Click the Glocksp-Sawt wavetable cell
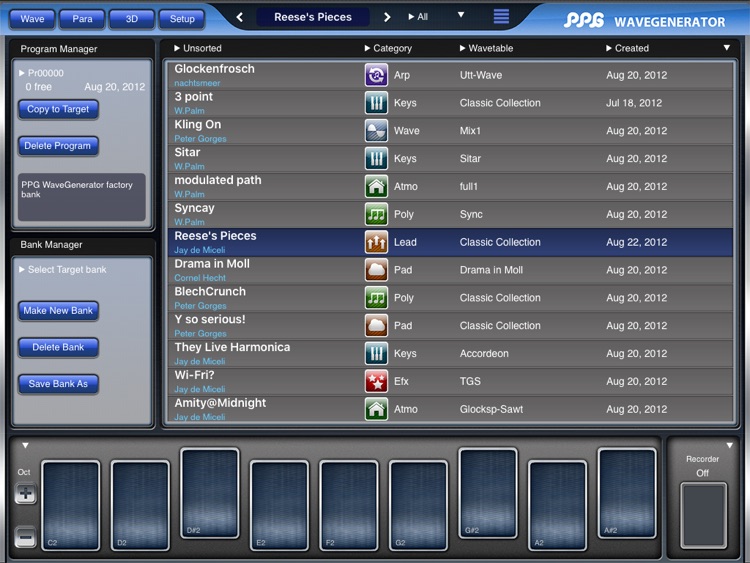750x563 pixels. point(491,409)
